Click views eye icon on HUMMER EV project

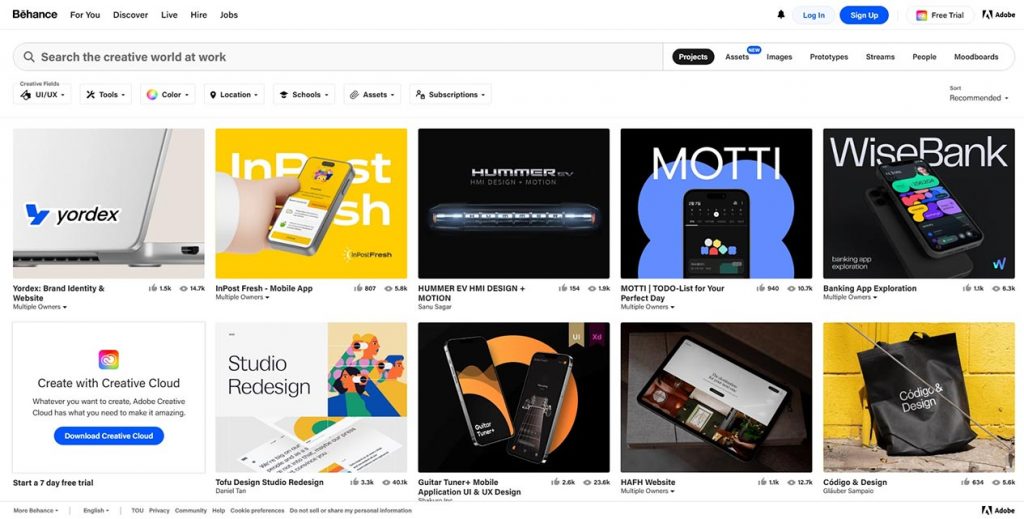pos(592,288)
